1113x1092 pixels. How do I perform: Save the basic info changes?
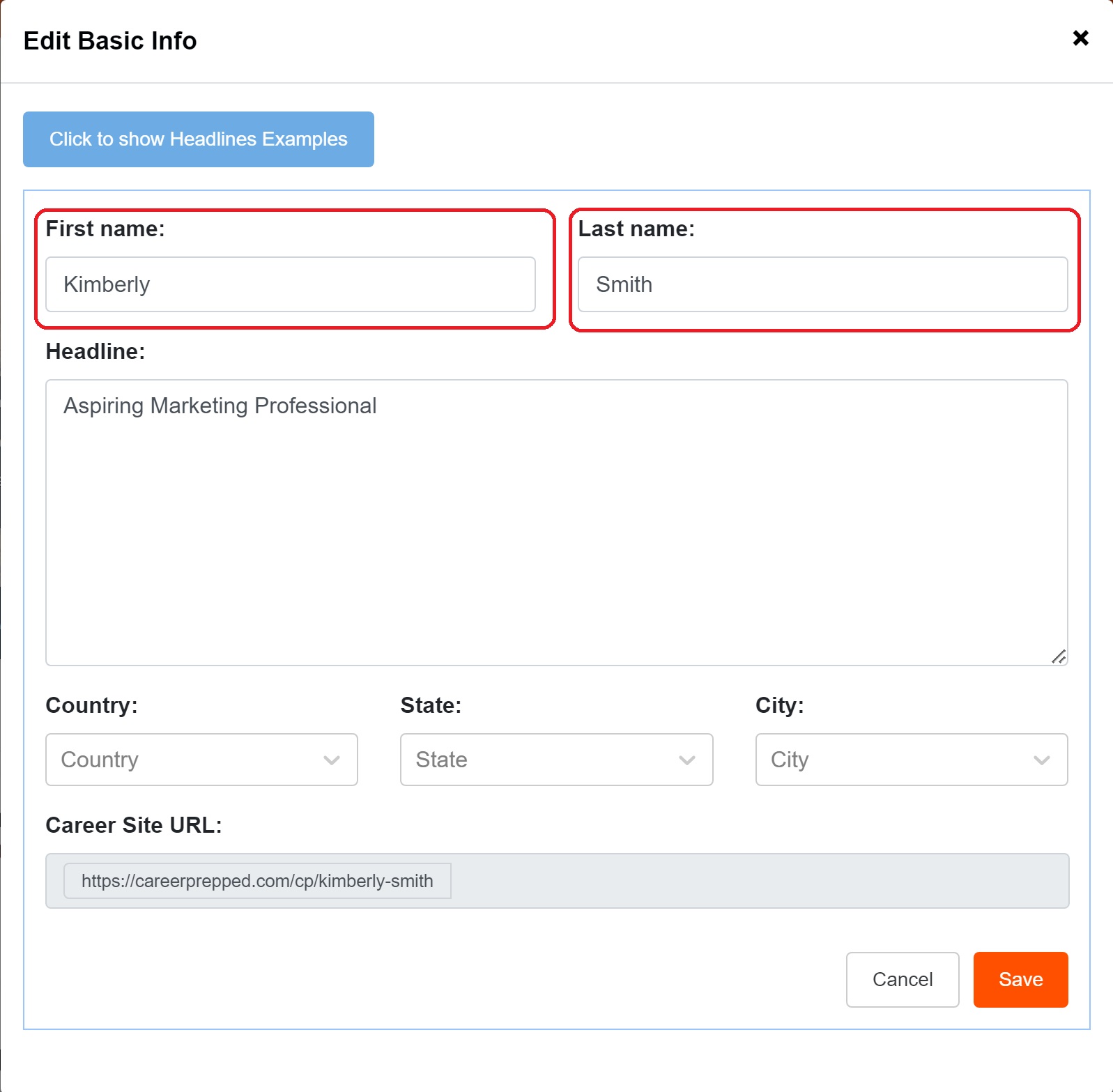[1020, 979]
